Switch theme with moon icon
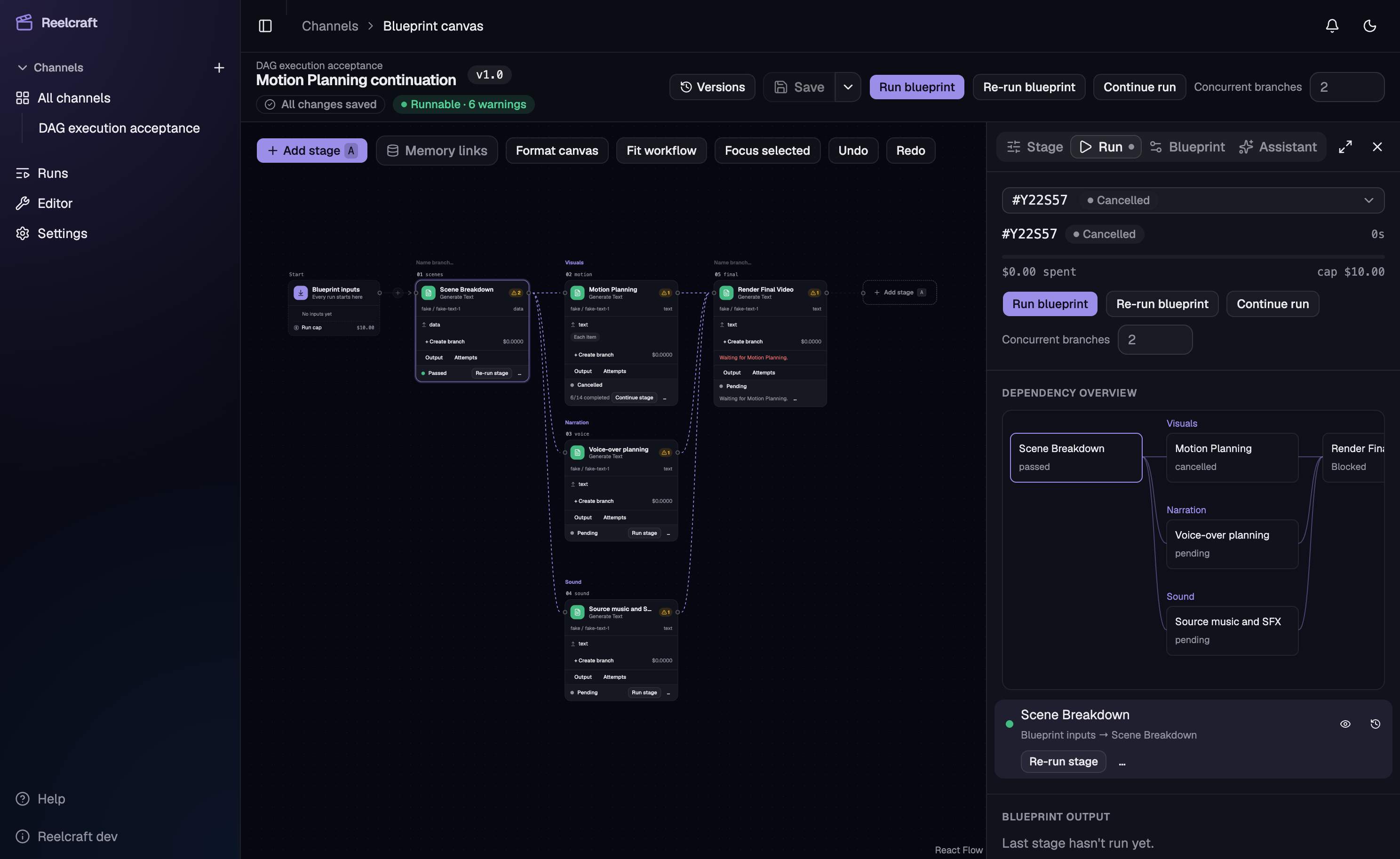 [1369, 26]
